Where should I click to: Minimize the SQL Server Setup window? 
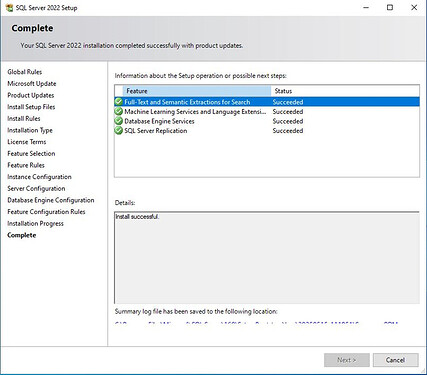366,7
